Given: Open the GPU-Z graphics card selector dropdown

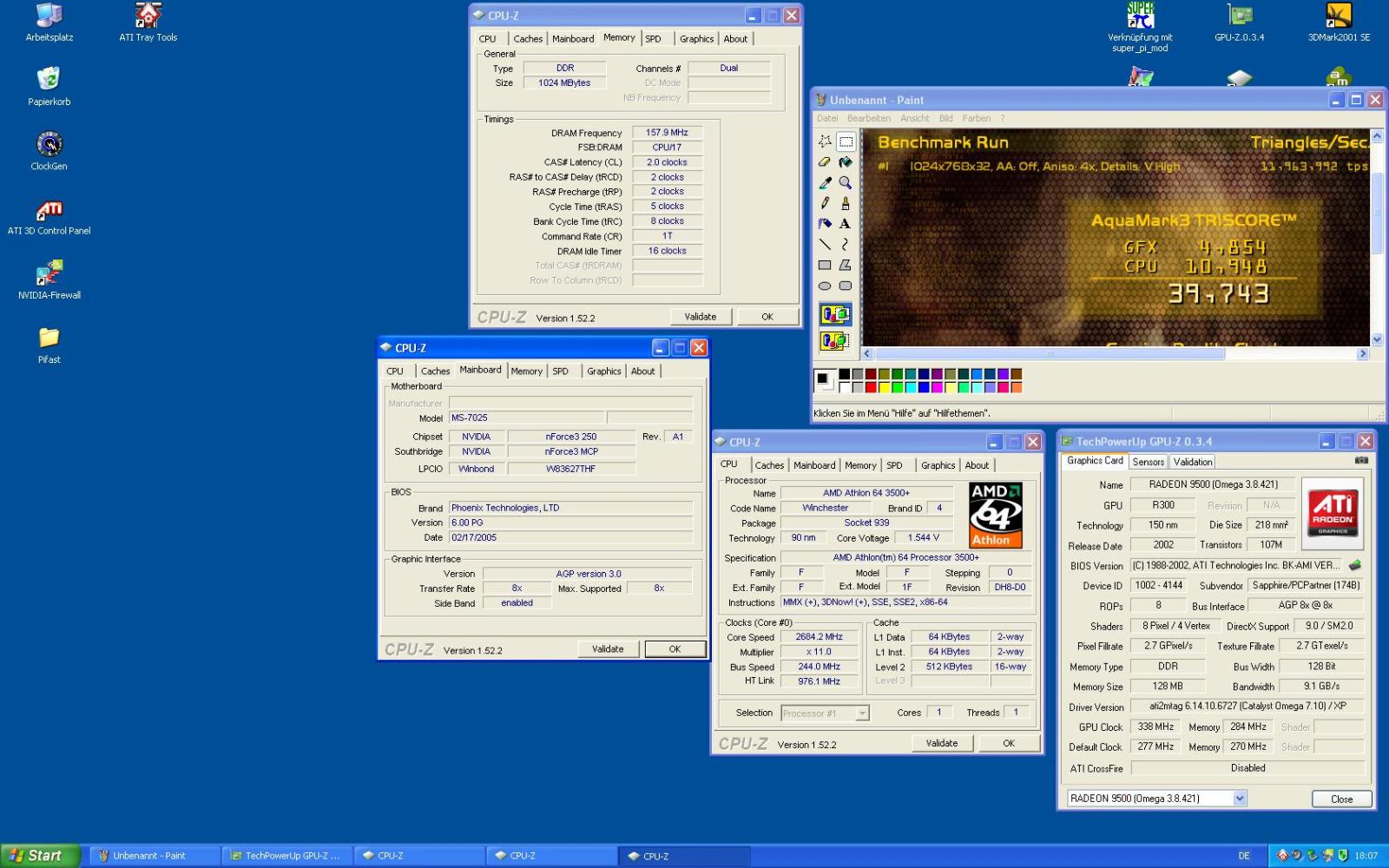Looking at the screenshot, I should click(x=1240, y=799).
